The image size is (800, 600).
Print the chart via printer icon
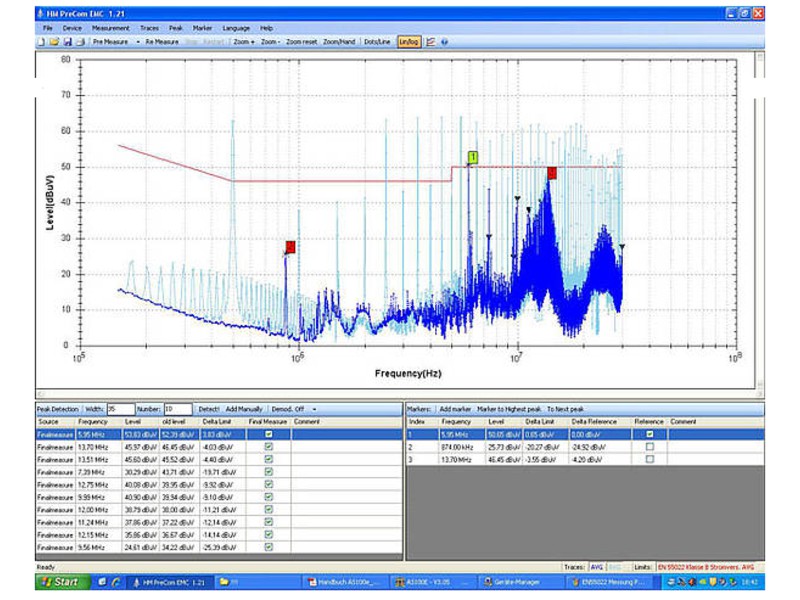click(80, 42)
